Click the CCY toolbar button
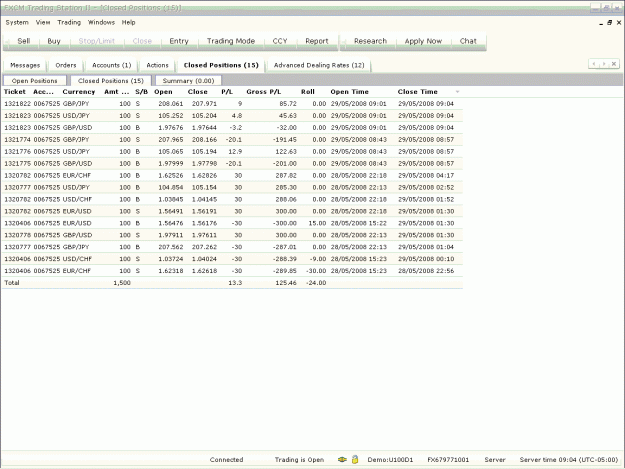Screen dimensions: 625x469 [x=280, y=41]
